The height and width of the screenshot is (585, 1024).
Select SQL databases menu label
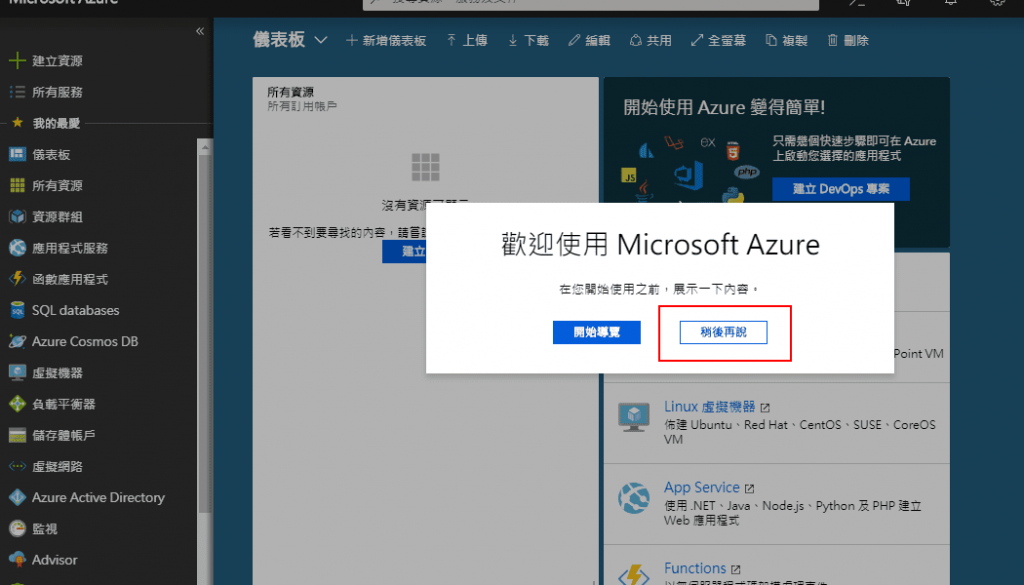(76, 310)
